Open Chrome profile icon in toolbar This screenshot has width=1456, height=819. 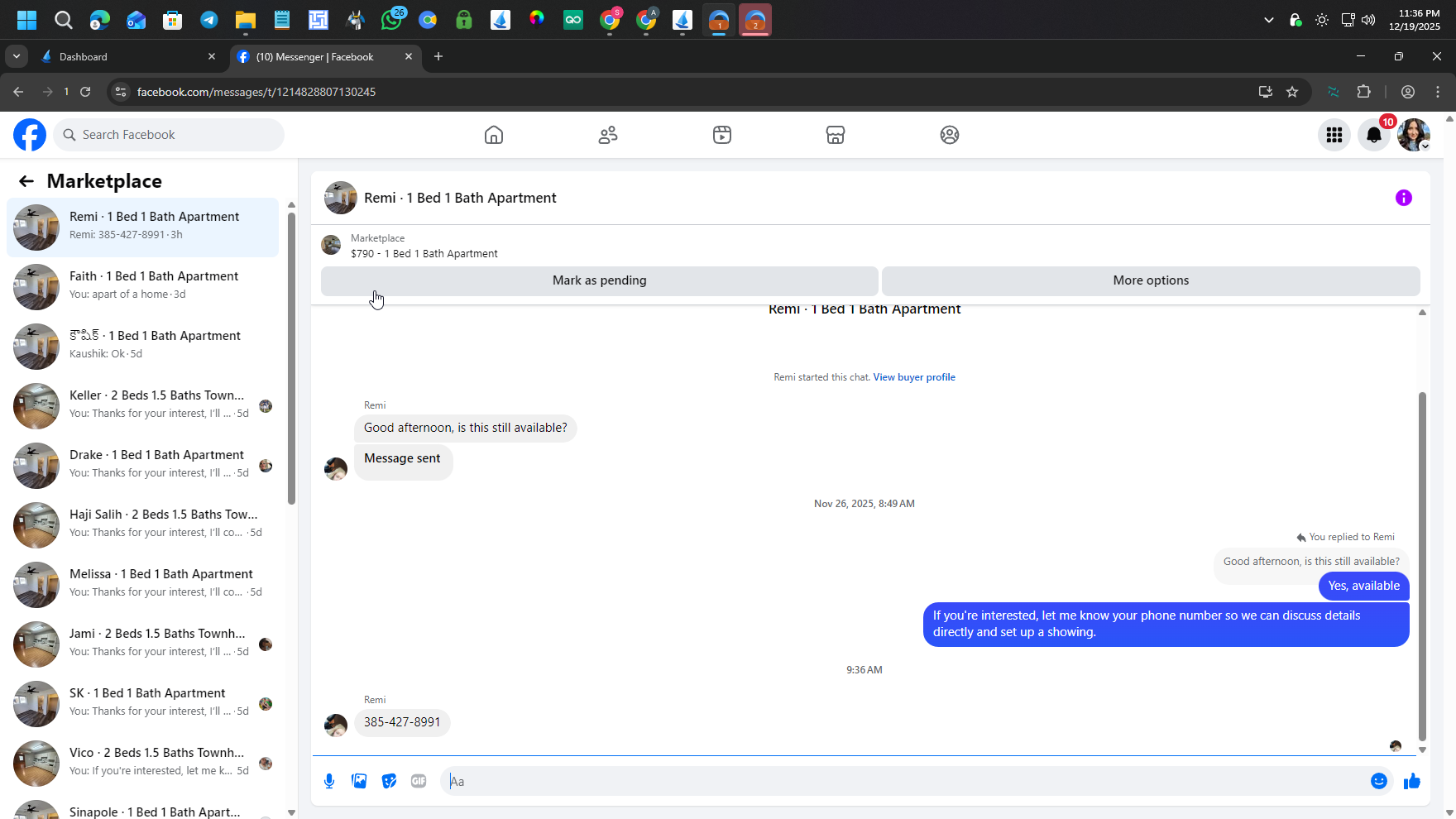pos(1408,92)
